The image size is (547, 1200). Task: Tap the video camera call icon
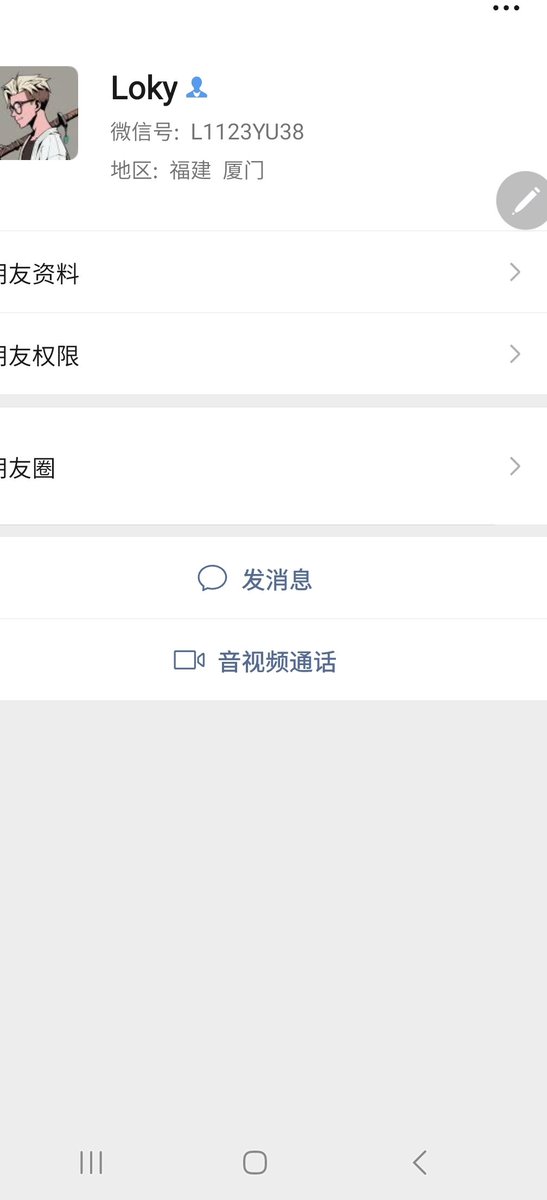[189, 660]
